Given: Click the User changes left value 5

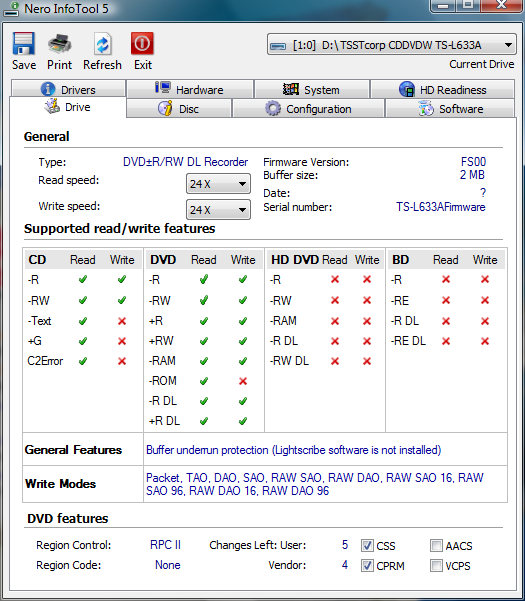Looking at the screenshot, I should (x=345, y=545).
